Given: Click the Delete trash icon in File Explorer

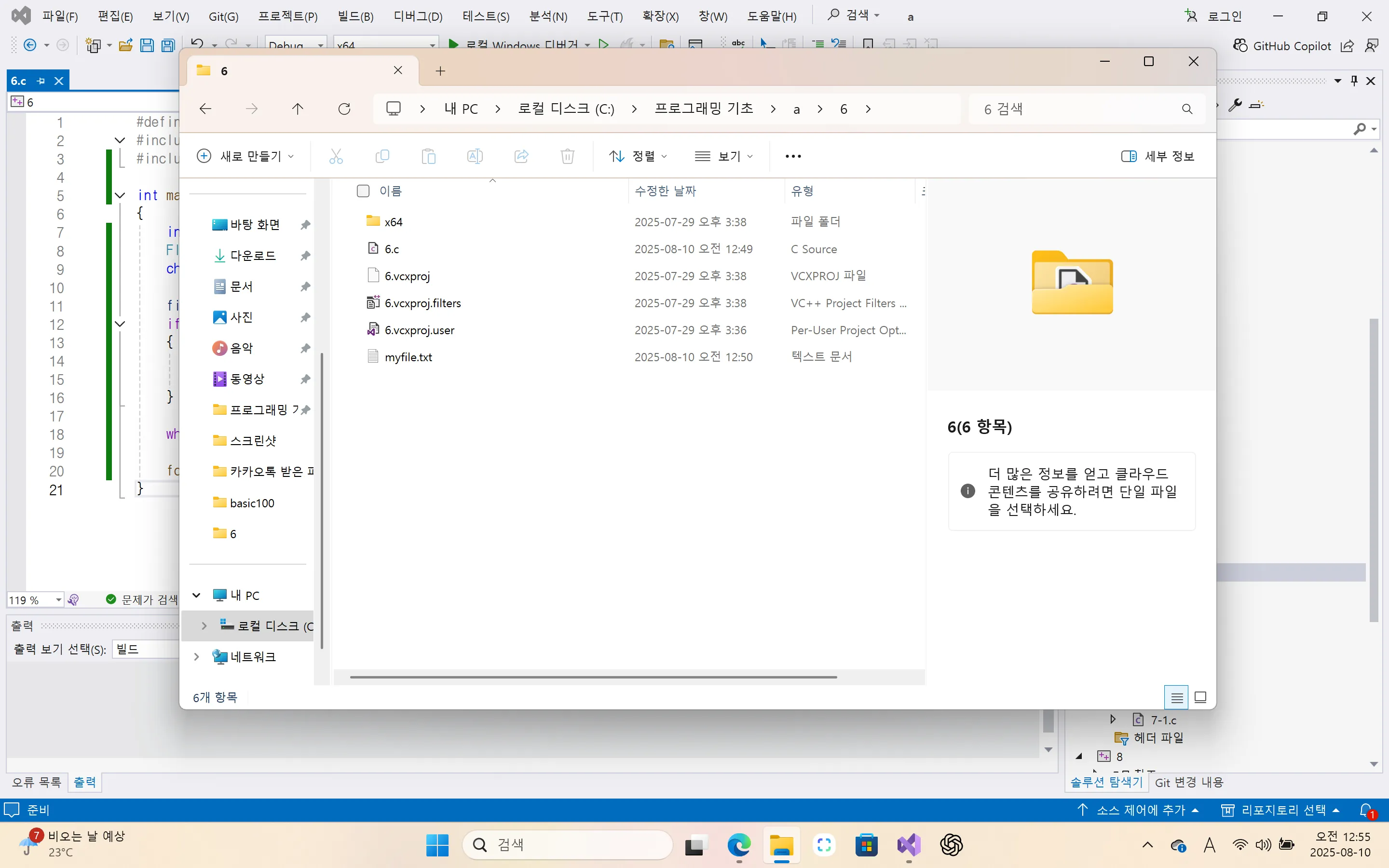Looking at the screenshot, I should 567,156.
